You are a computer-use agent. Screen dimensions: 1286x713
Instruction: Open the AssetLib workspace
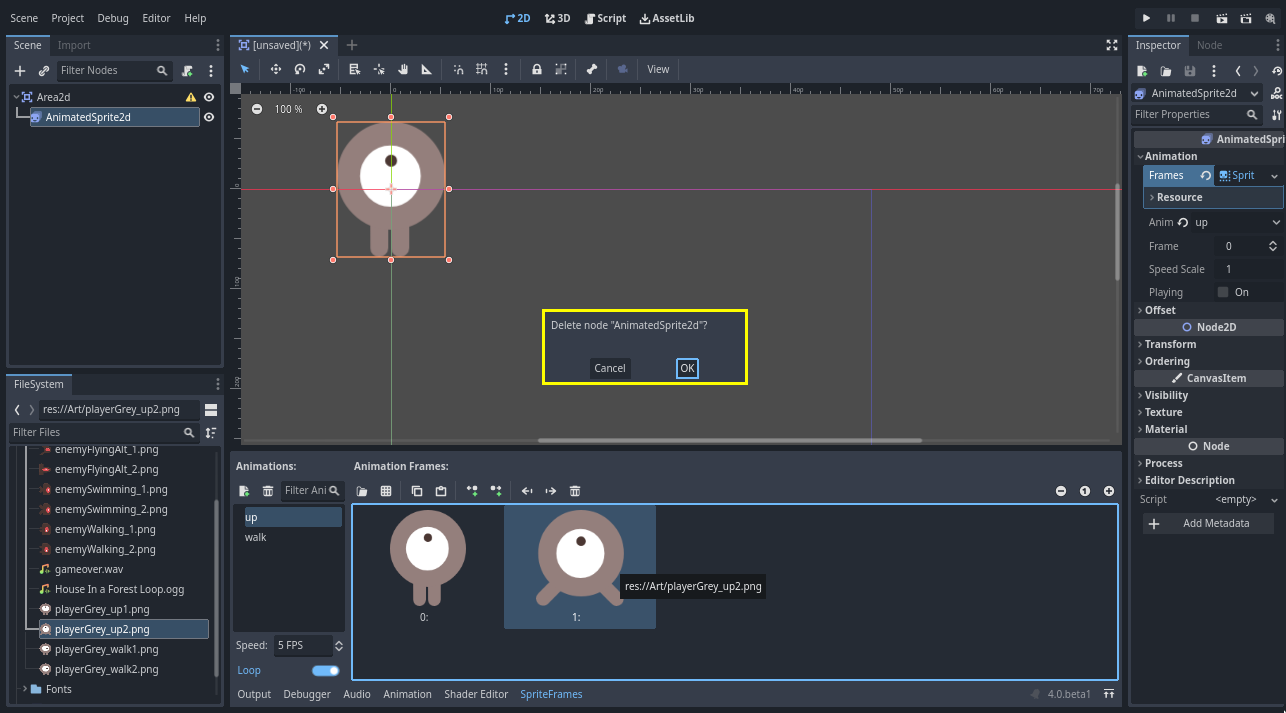666,18
